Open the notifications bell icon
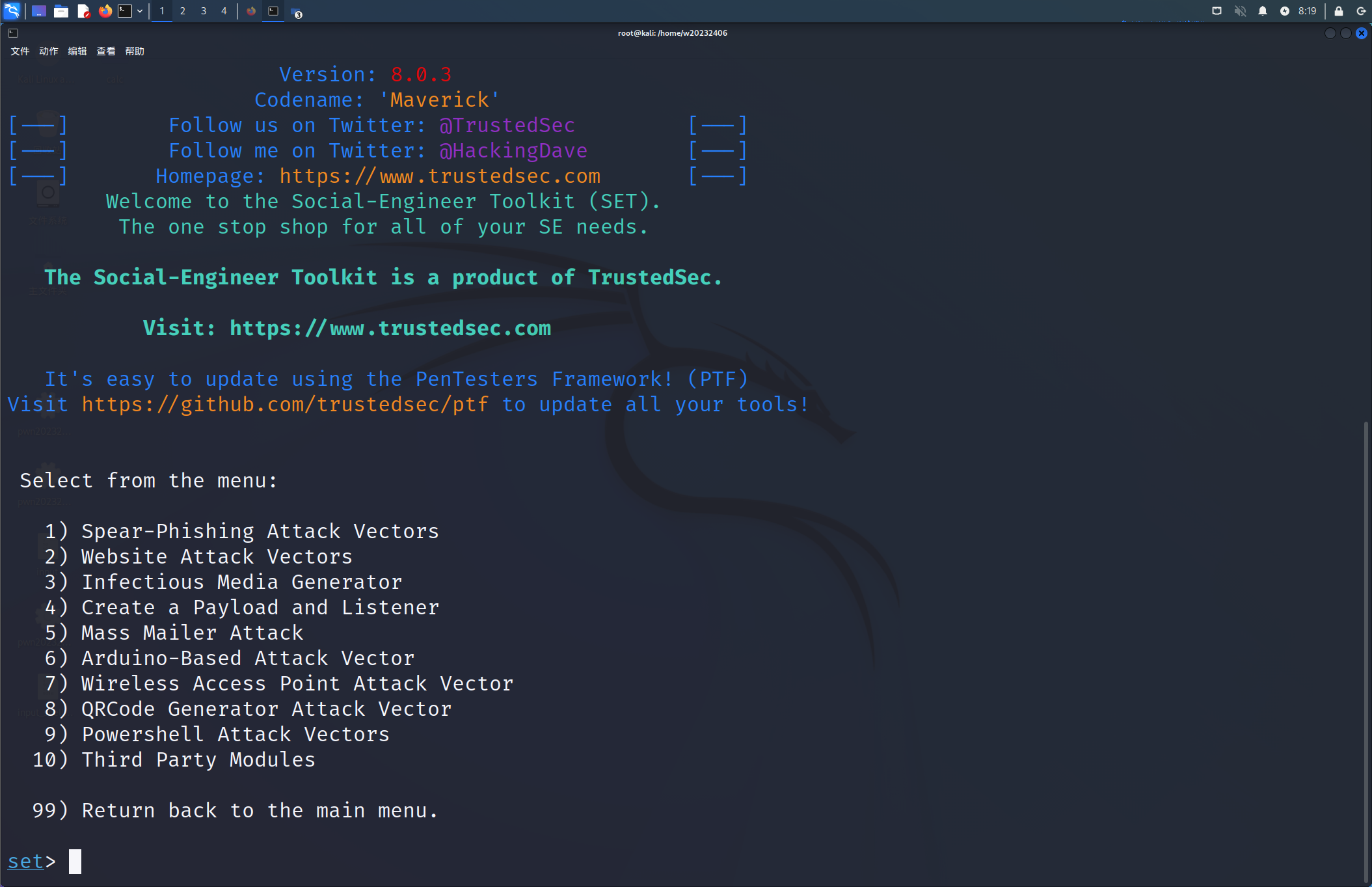 [x=1262, y=11]
